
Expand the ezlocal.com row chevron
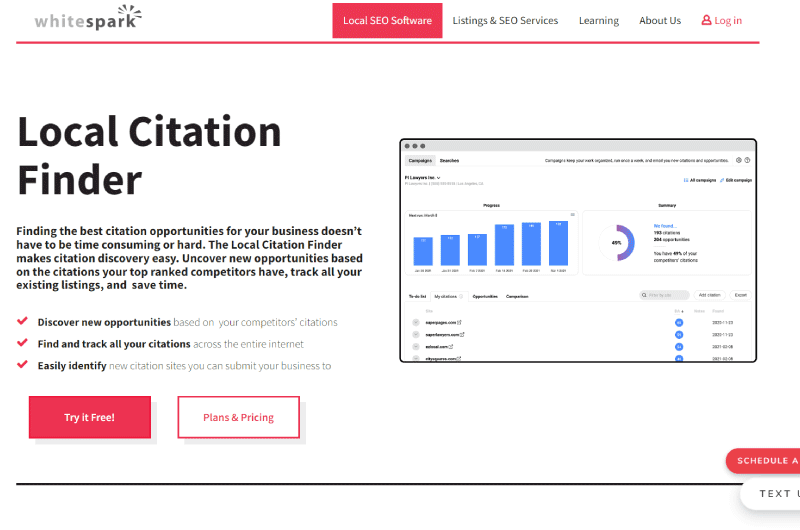pyautogui.click(x=416, y=347)
